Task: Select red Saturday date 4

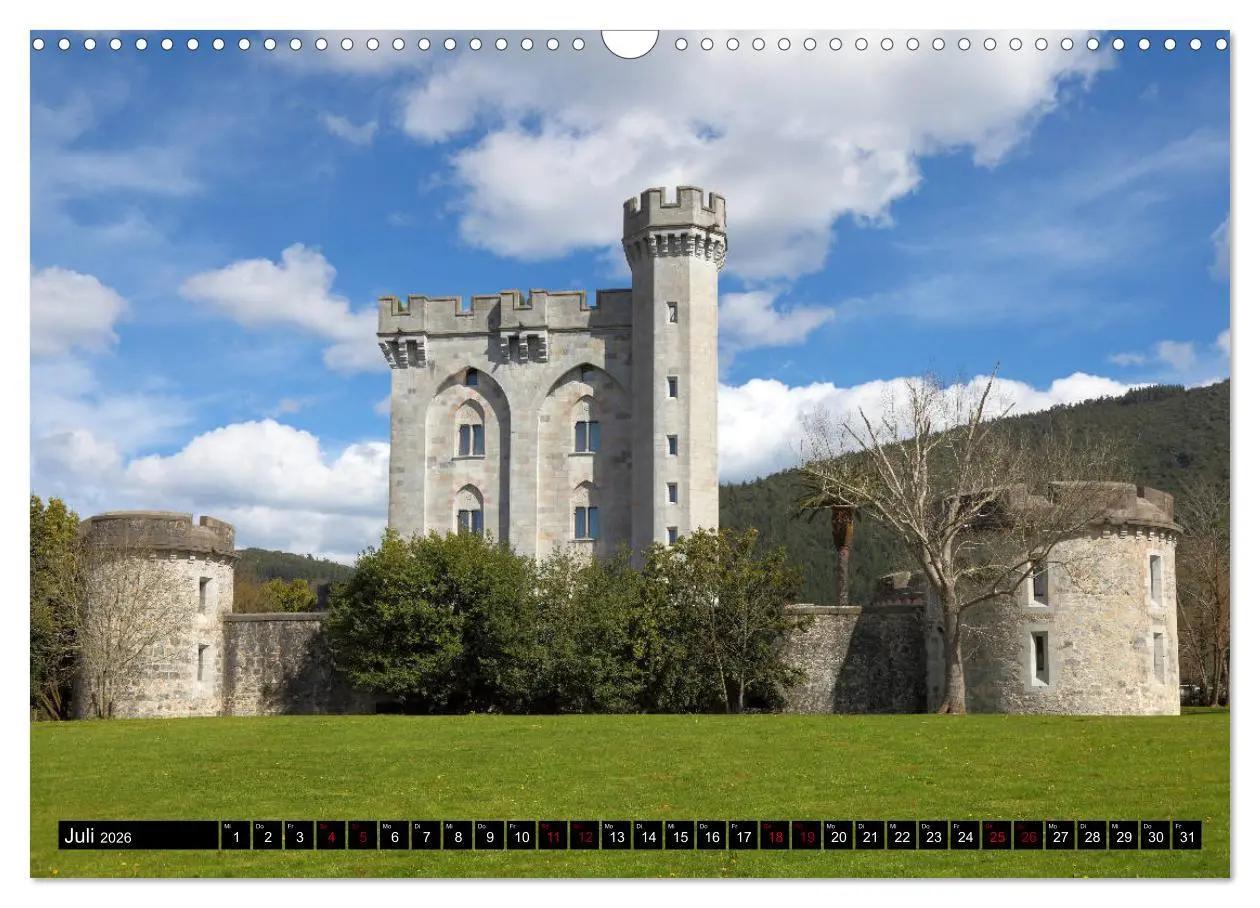Action: (330, 837)
